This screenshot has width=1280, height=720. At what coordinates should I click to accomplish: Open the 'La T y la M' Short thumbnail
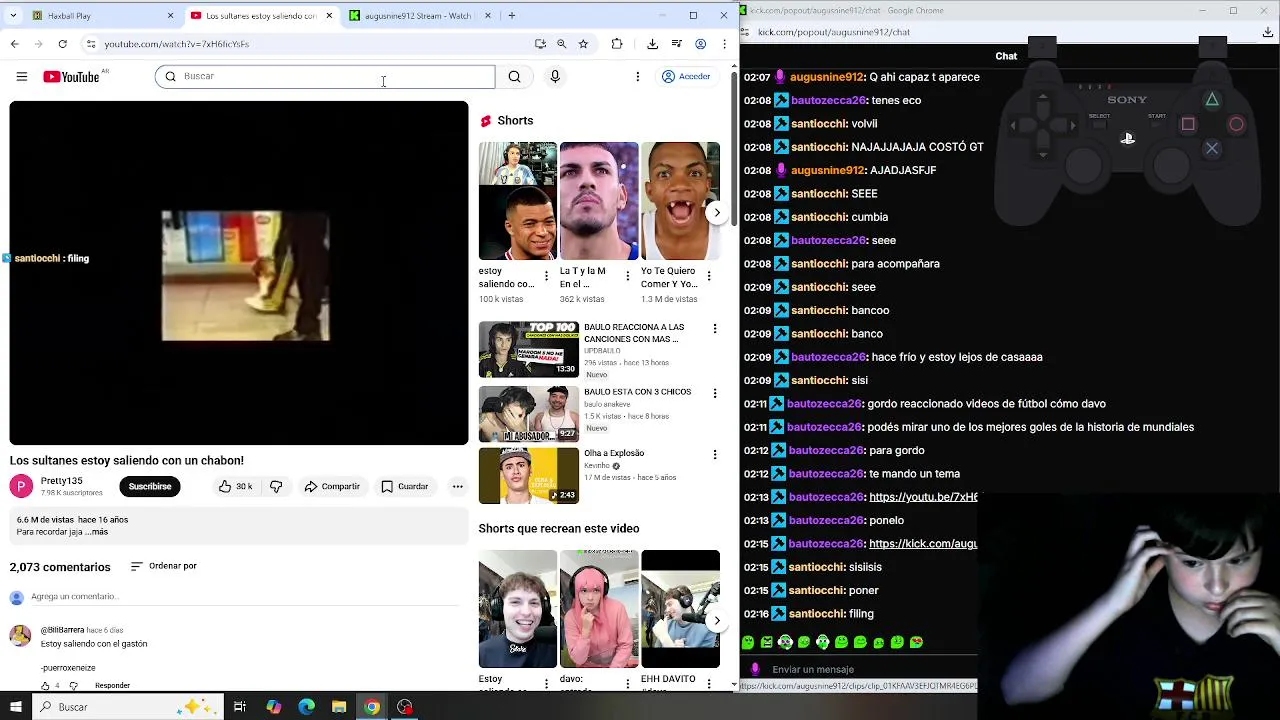click(599, 201)
